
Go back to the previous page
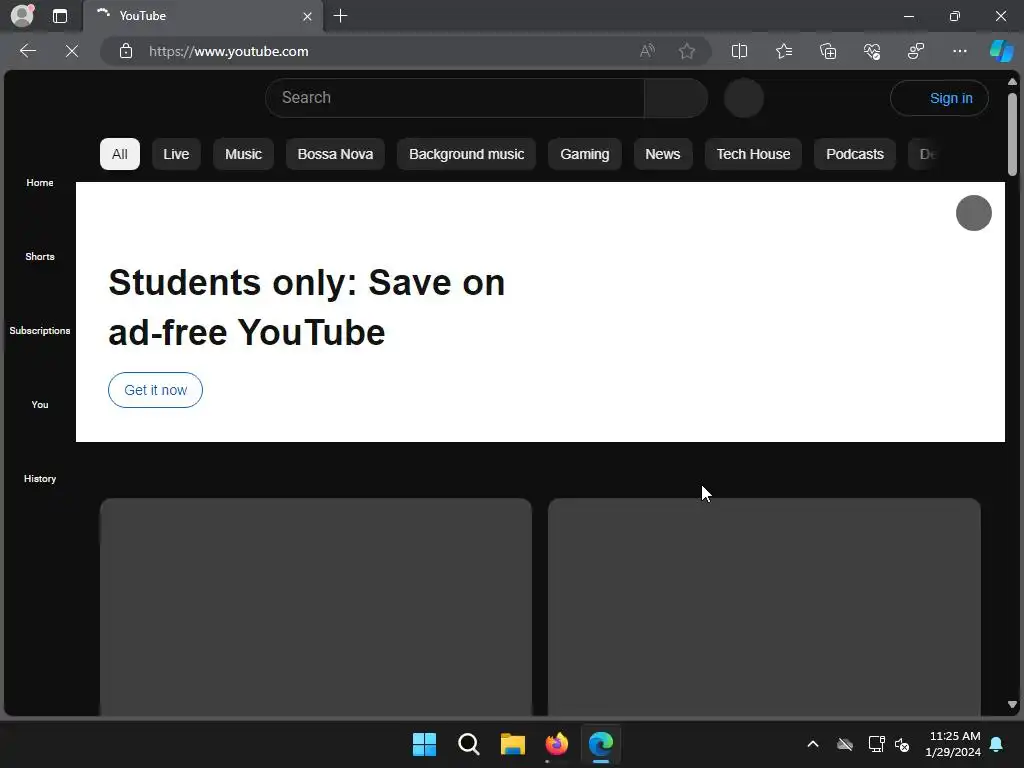click(x=27, y=51)
